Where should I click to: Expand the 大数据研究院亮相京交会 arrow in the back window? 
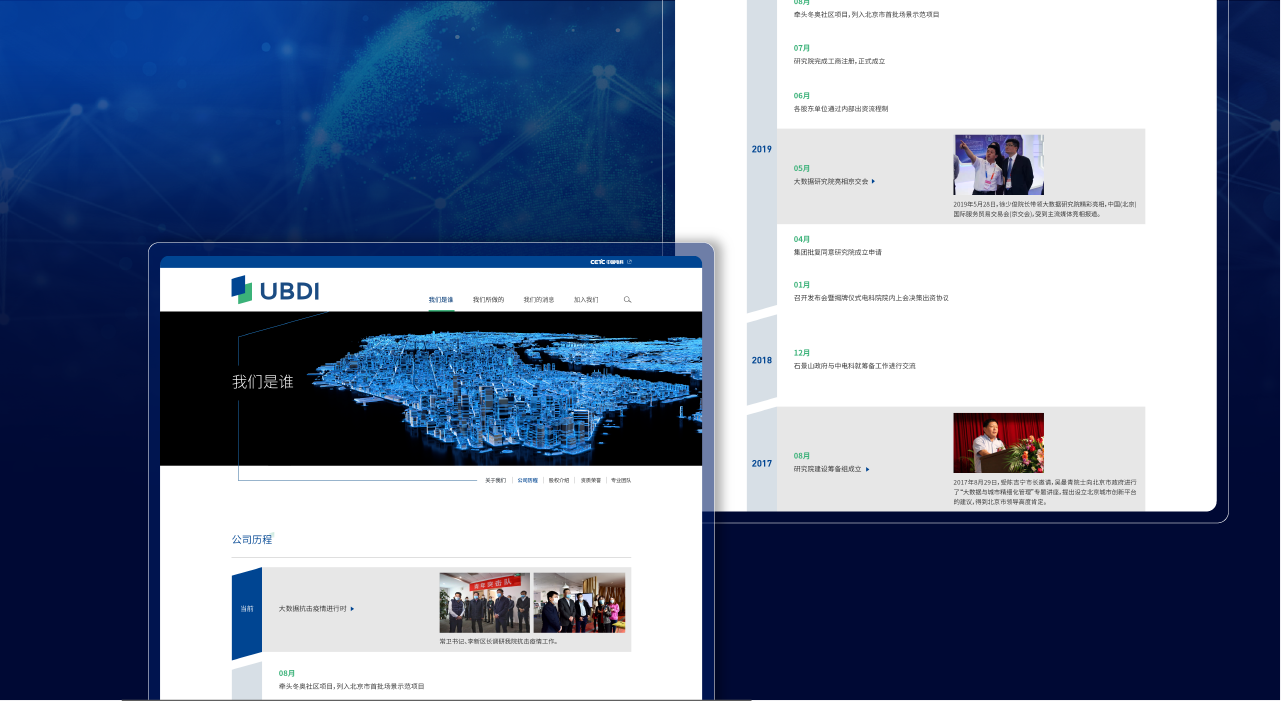(873, 182)
